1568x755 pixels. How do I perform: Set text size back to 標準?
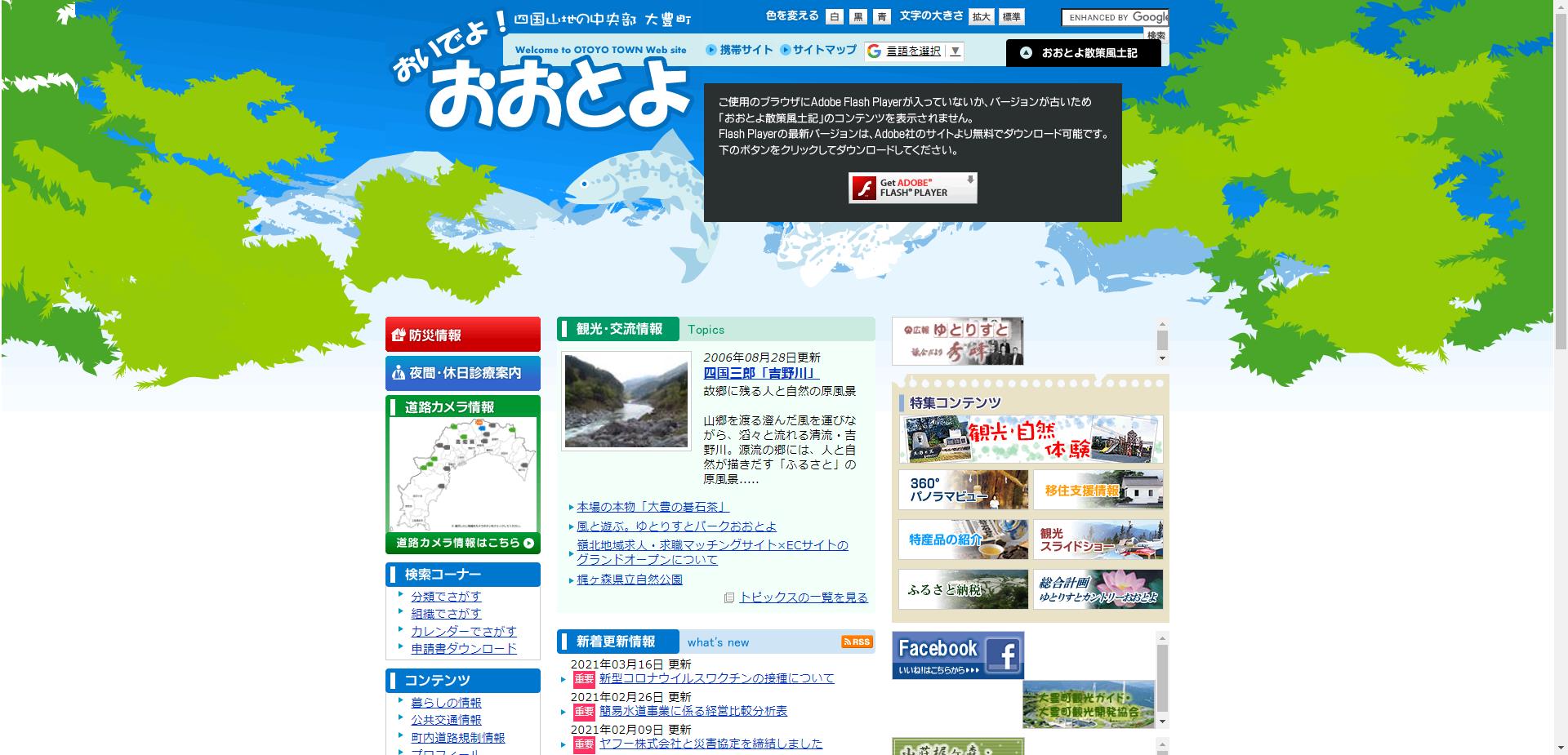[1013, 16]
